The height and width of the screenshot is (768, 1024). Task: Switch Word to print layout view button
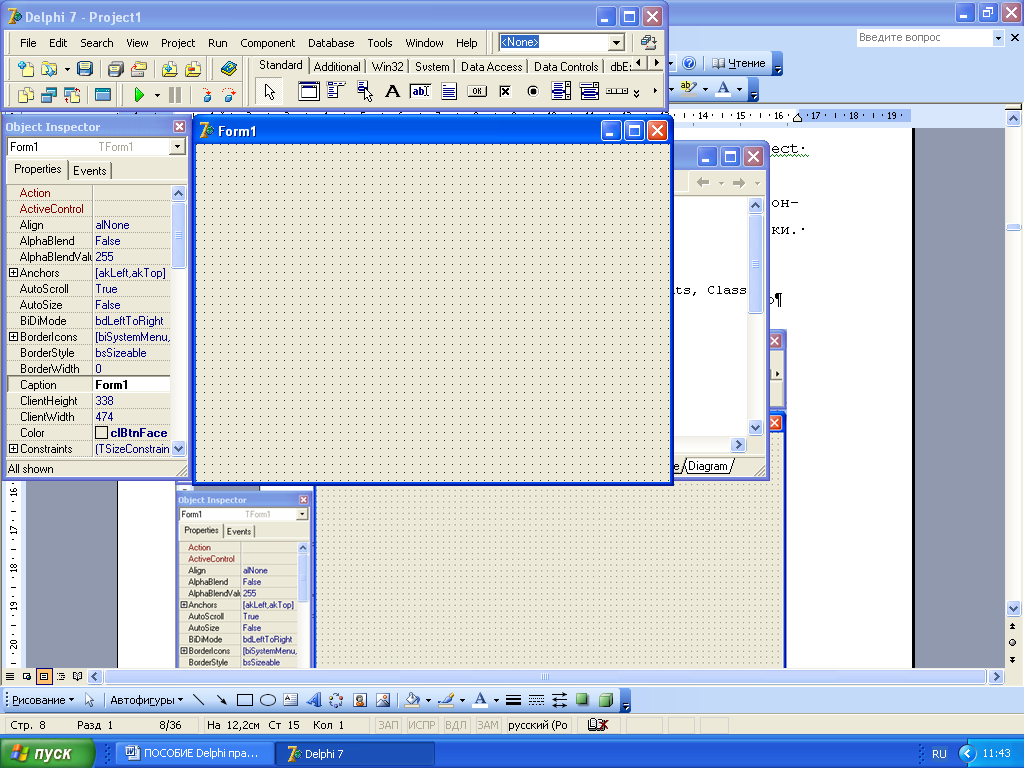(44, 676)
